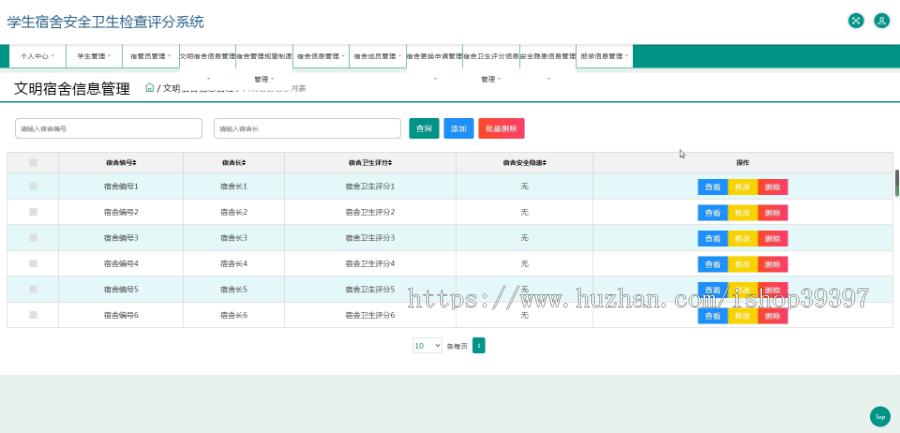The width and height of the screenshot is (900, 433).
Task: Open the 报修信息管理 dropdown menu
Action: click(604, 56)
